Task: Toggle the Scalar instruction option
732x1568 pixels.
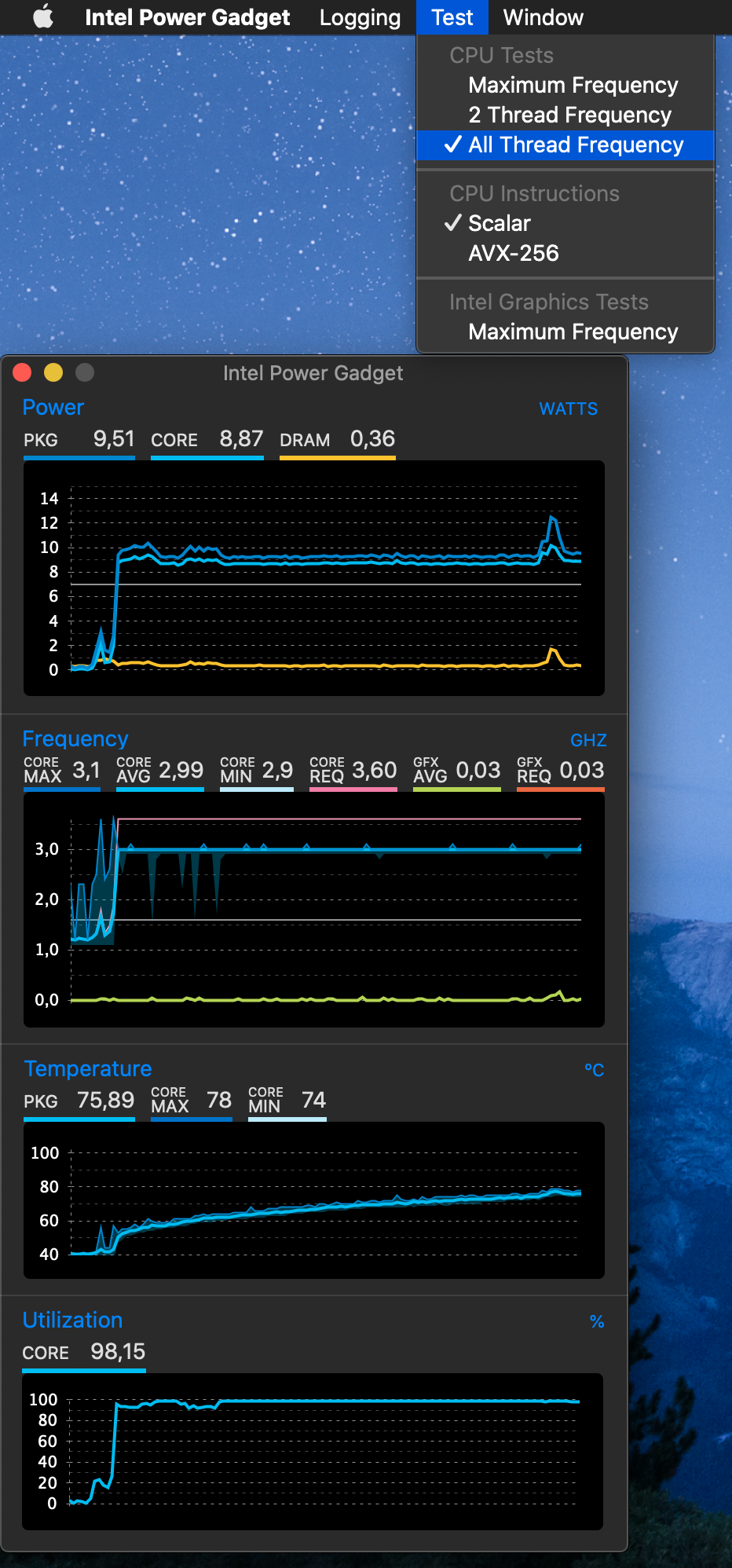Action: (565, 223)
